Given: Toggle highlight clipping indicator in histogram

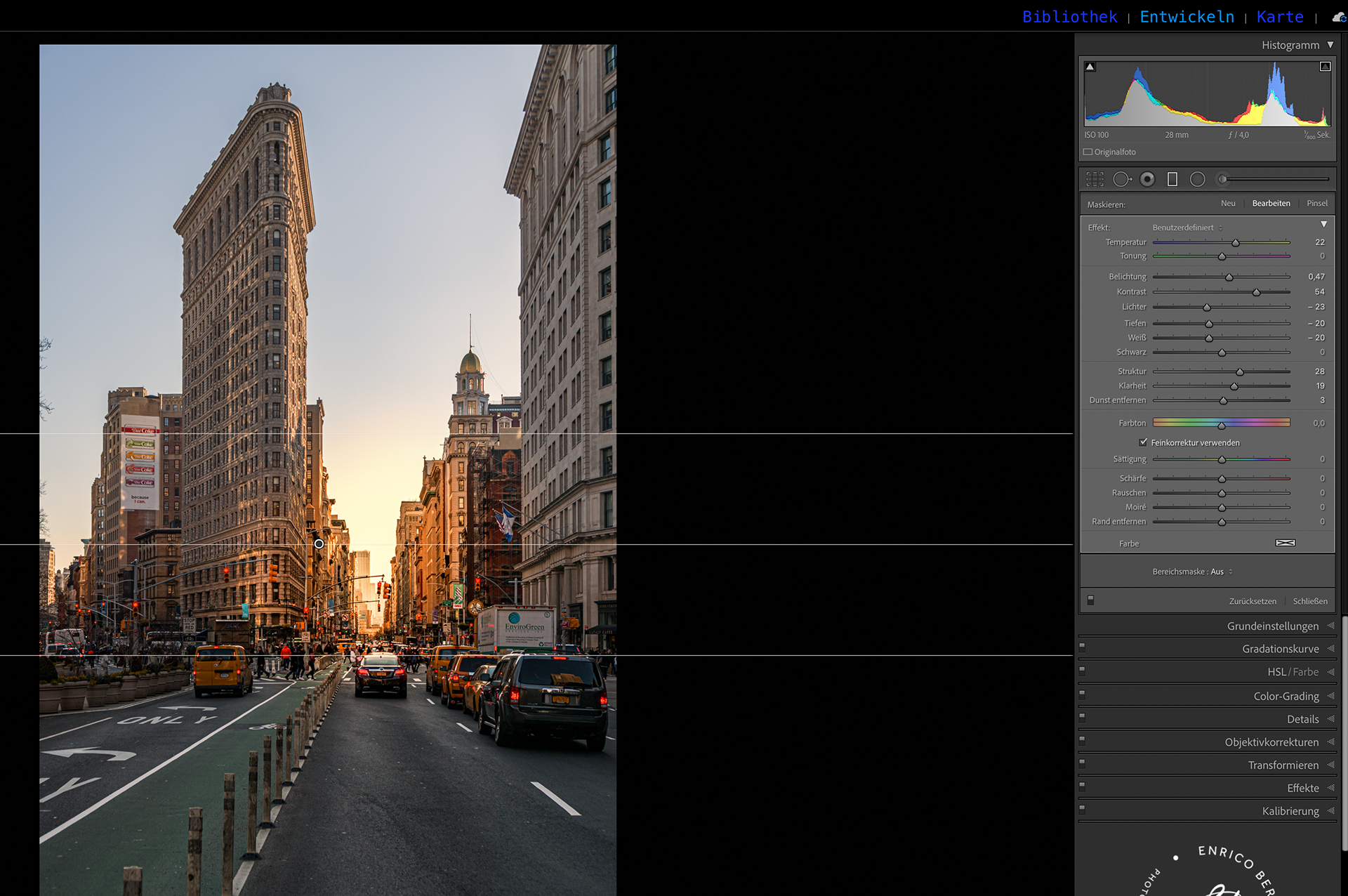Looking at the screenshot, I should [x=1325, y=67].
